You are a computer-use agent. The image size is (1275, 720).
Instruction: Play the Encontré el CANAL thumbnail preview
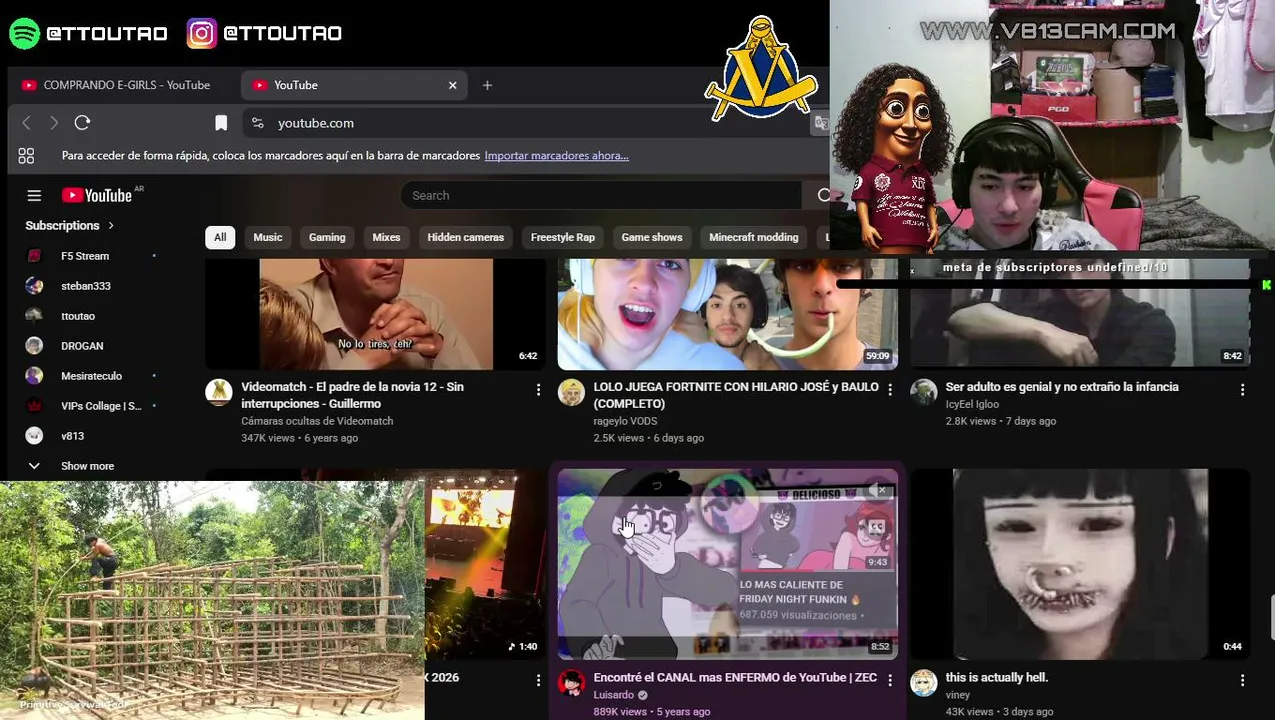(727, 564)
